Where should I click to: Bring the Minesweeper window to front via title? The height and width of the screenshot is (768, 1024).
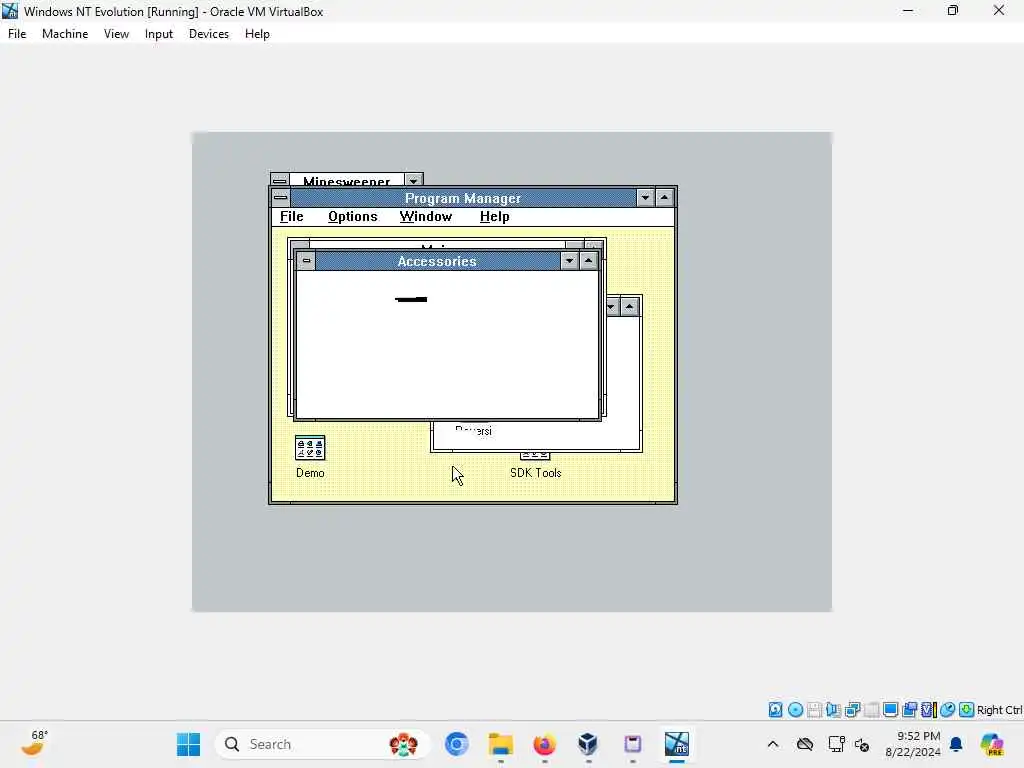[x=346, y=180]
